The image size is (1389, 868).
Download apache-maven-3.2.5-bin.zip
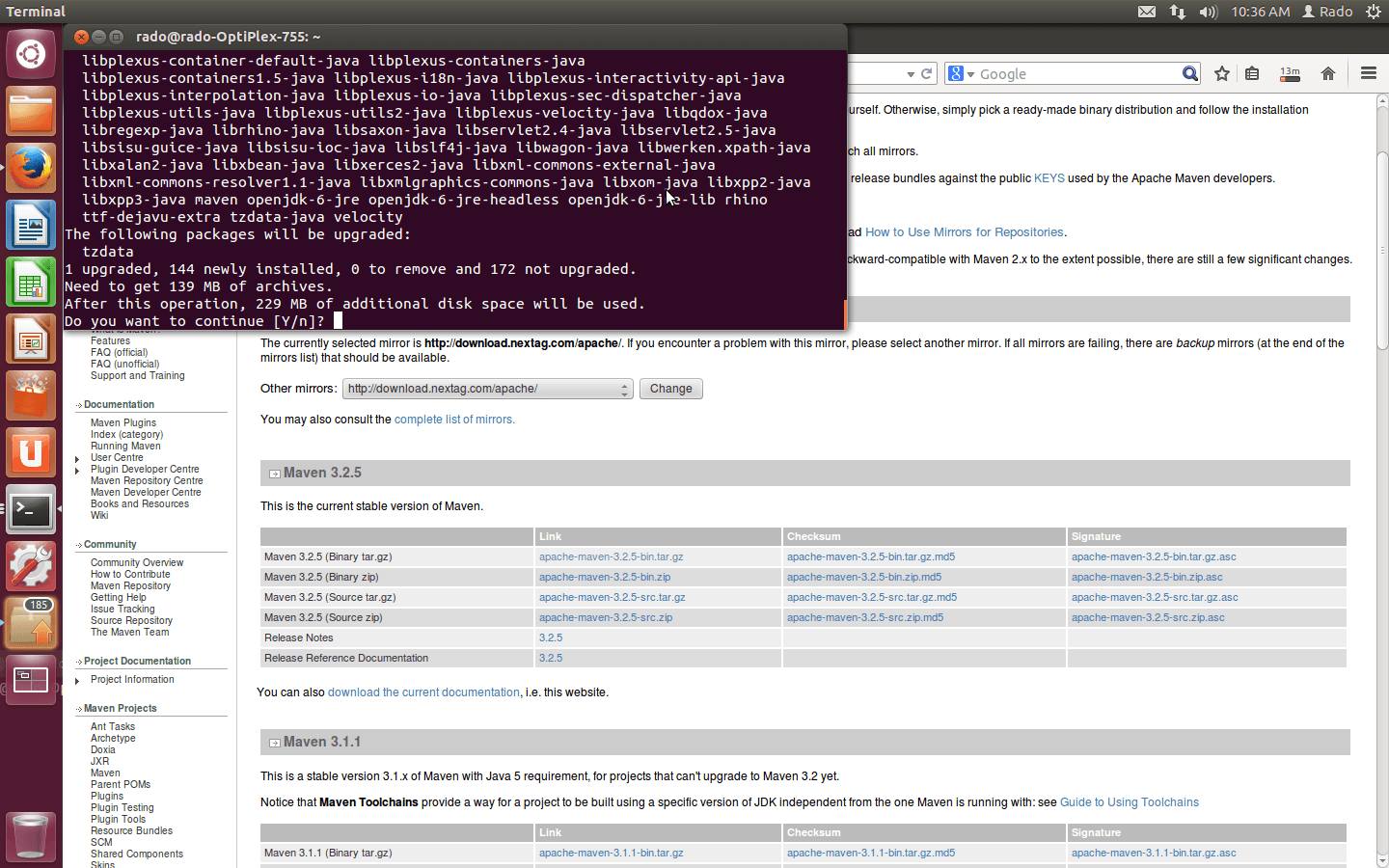(605, 577)
